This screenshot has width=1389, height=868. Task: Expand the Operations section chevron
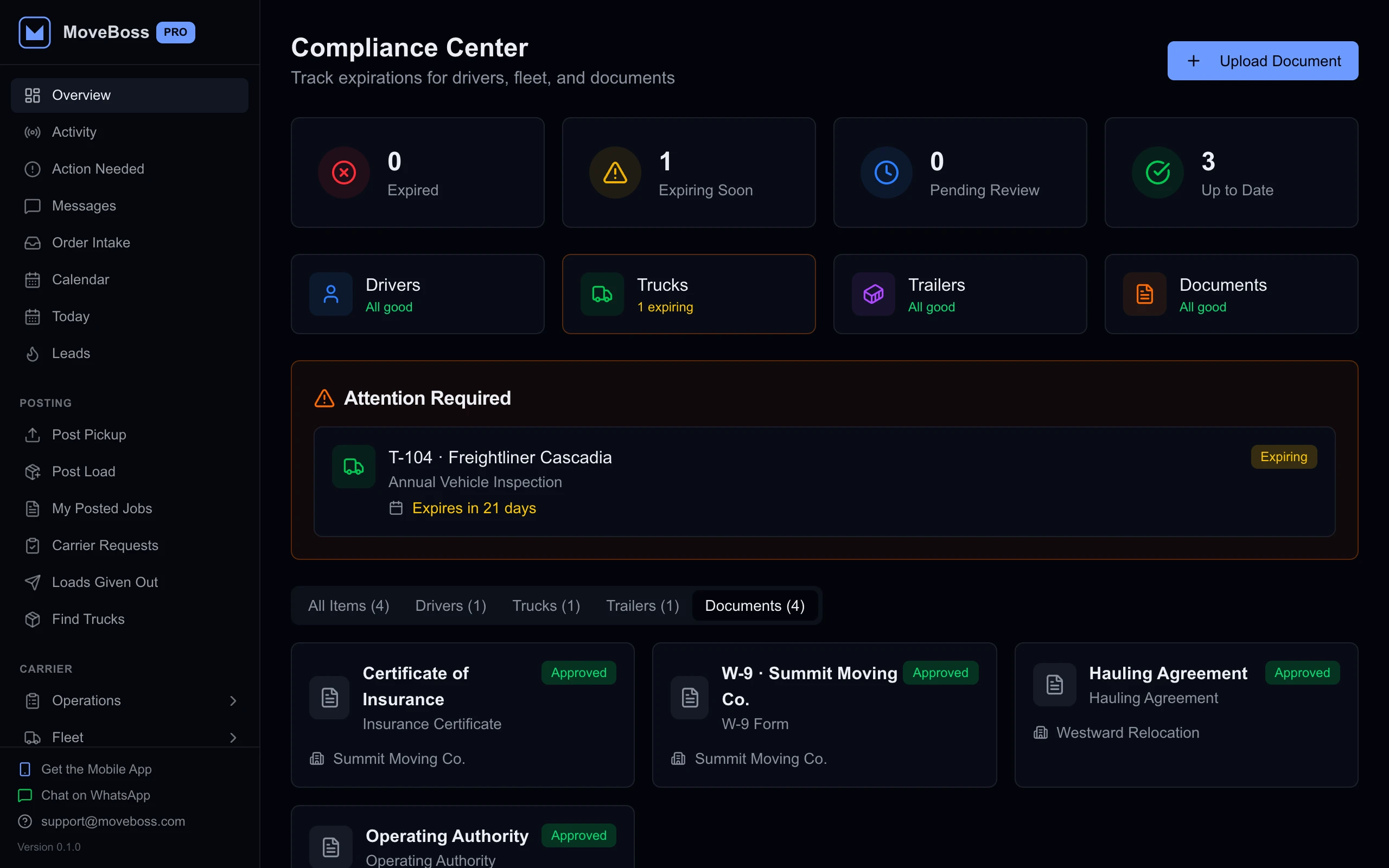pyautogui.click(x=232, y=700)
